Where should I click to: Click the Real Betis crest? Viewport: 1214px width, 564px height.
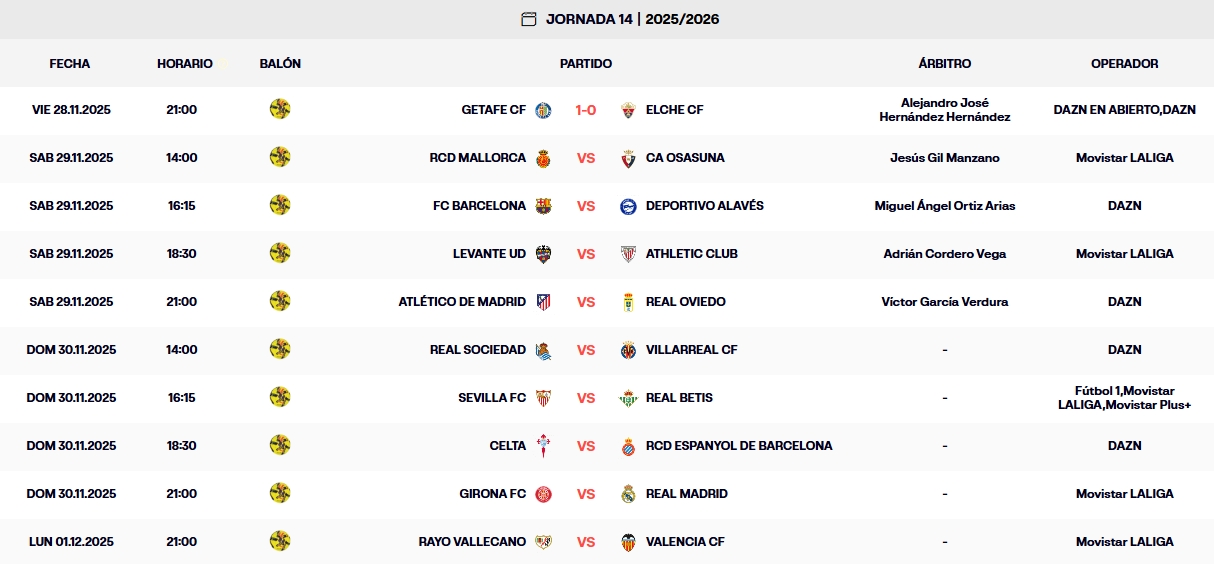coord(628,398)
